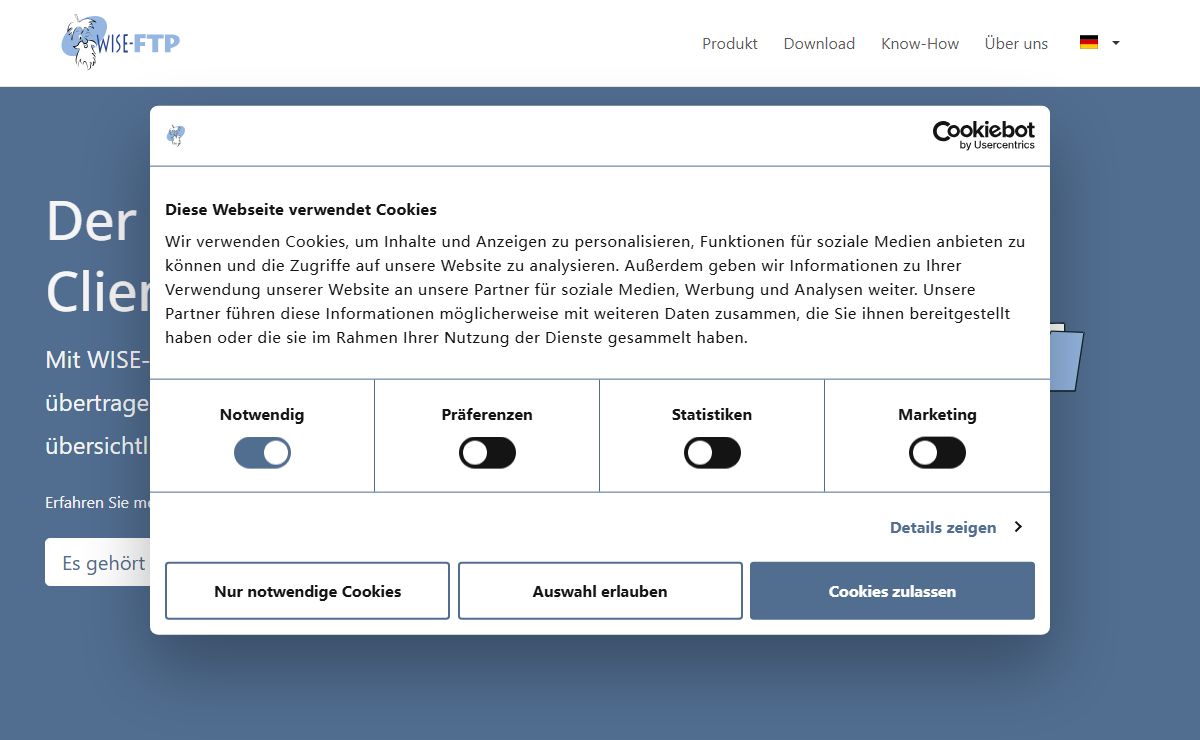The height and width of the screenshot is (740, 1200).
Task: Click the blue folder illustration behind dialog
Action: 1067,358
